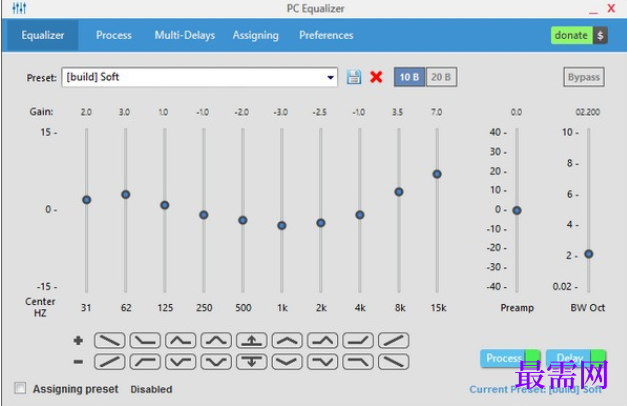Click the 7.0 gain value above 15k

coord(436,112)
